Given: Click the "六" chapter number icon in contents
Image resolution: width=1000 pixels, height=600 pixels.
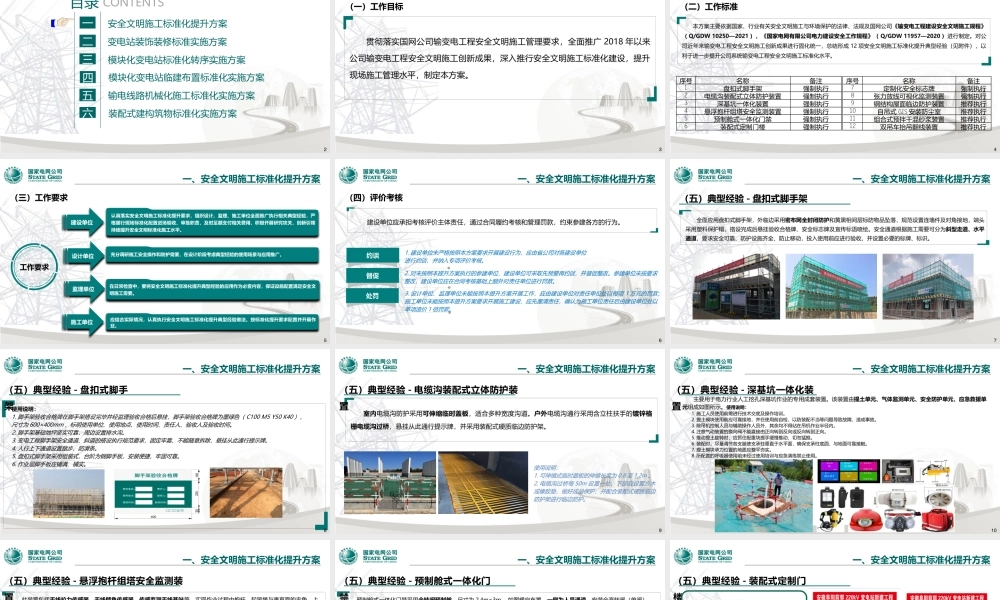Looking at the screenshot, I should point(86,112).
